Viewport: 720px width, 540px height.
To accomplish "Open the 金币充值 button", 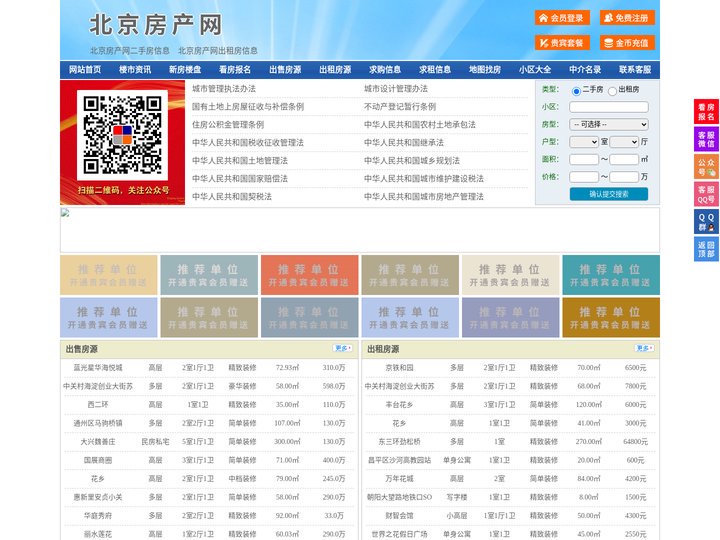I will coord(627,43).
